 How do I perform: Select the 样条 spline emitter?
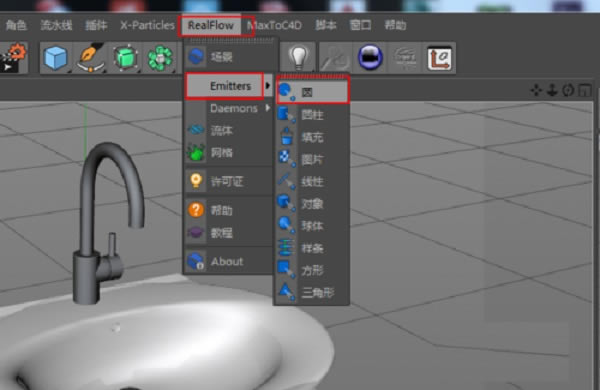pos(312,248)
